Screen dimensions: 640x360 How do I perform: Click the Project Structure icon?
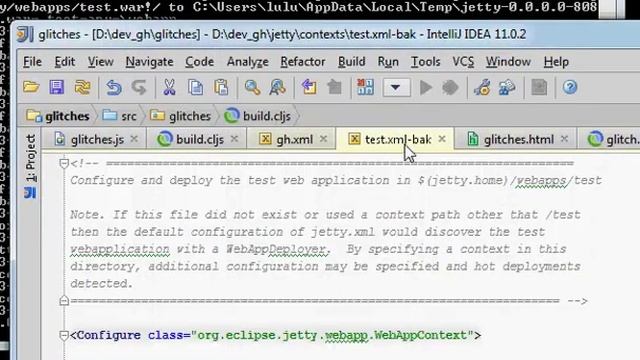pyautogui.click(x=507, y=87)
